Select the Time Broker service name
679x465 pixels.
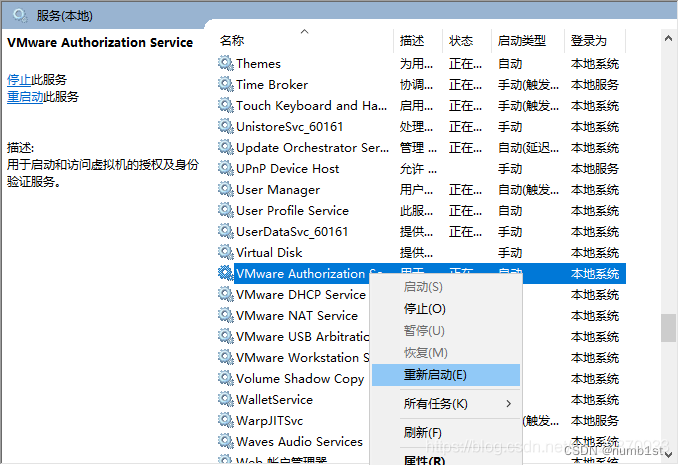point(272,84)
